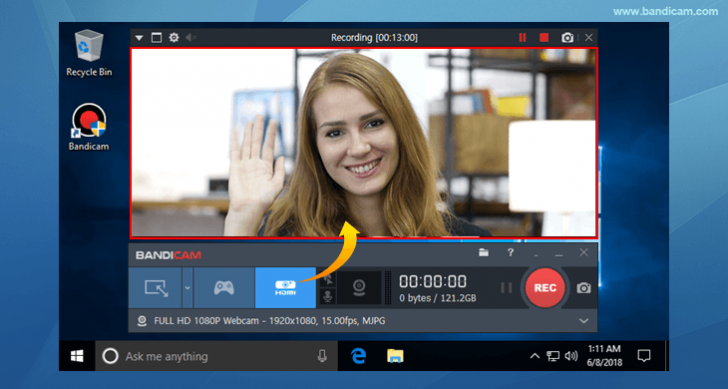Unmute the speaker in recording toolbar
The width and height of the screenshot is (728, 389).
[191, 38]
